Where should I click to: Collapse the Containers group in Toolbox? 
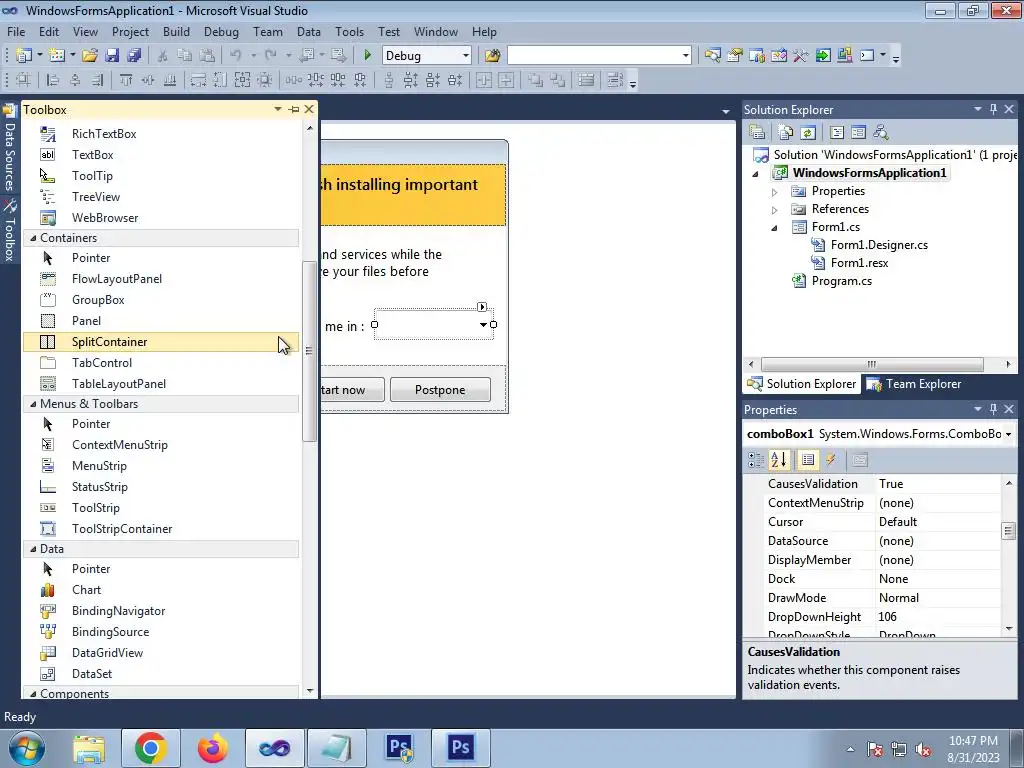[x=33, y=238]
